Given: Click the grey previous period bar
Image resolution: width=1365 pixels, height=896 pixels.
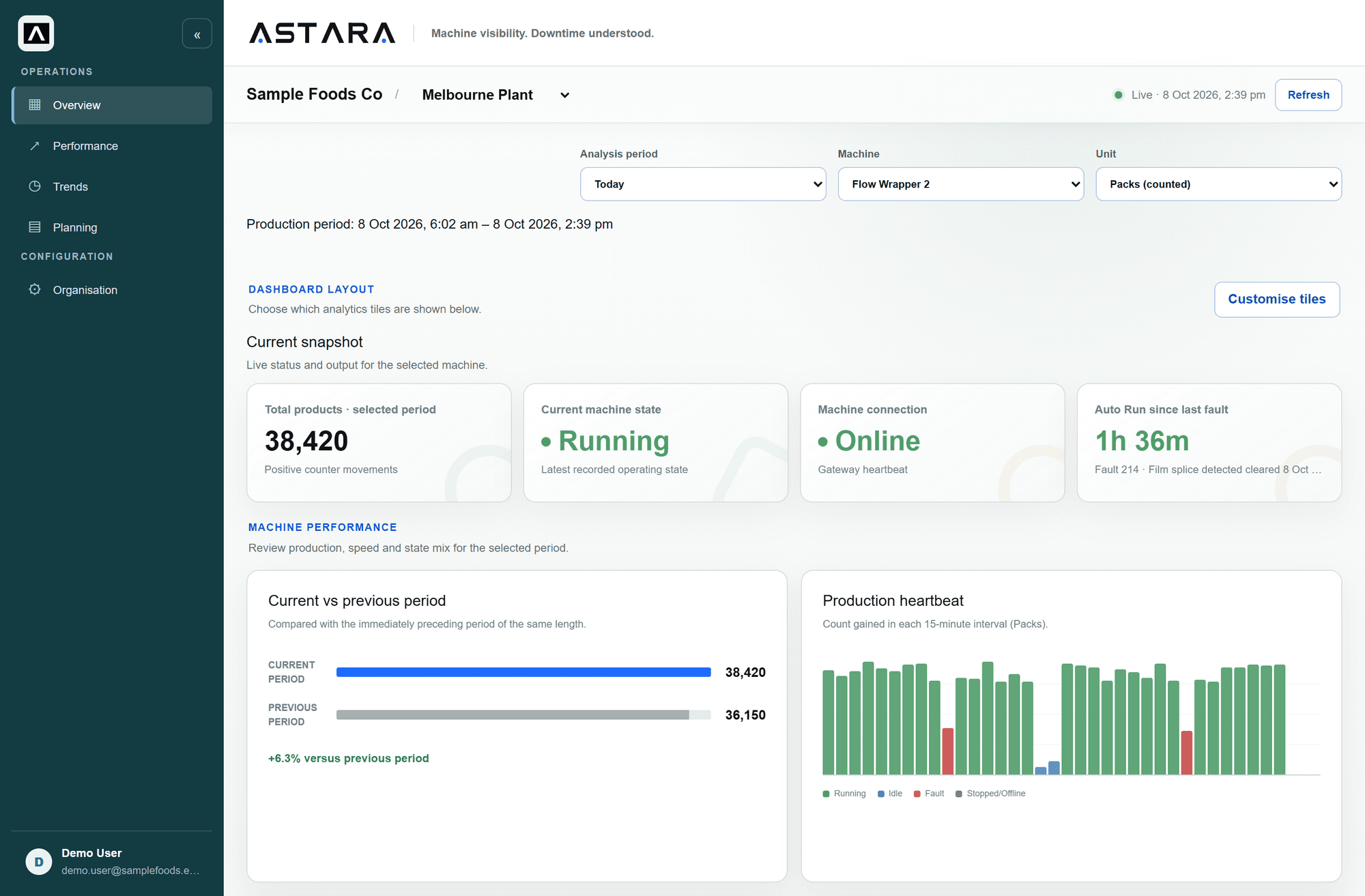Looking at the screenshot, I should [513, 714].
